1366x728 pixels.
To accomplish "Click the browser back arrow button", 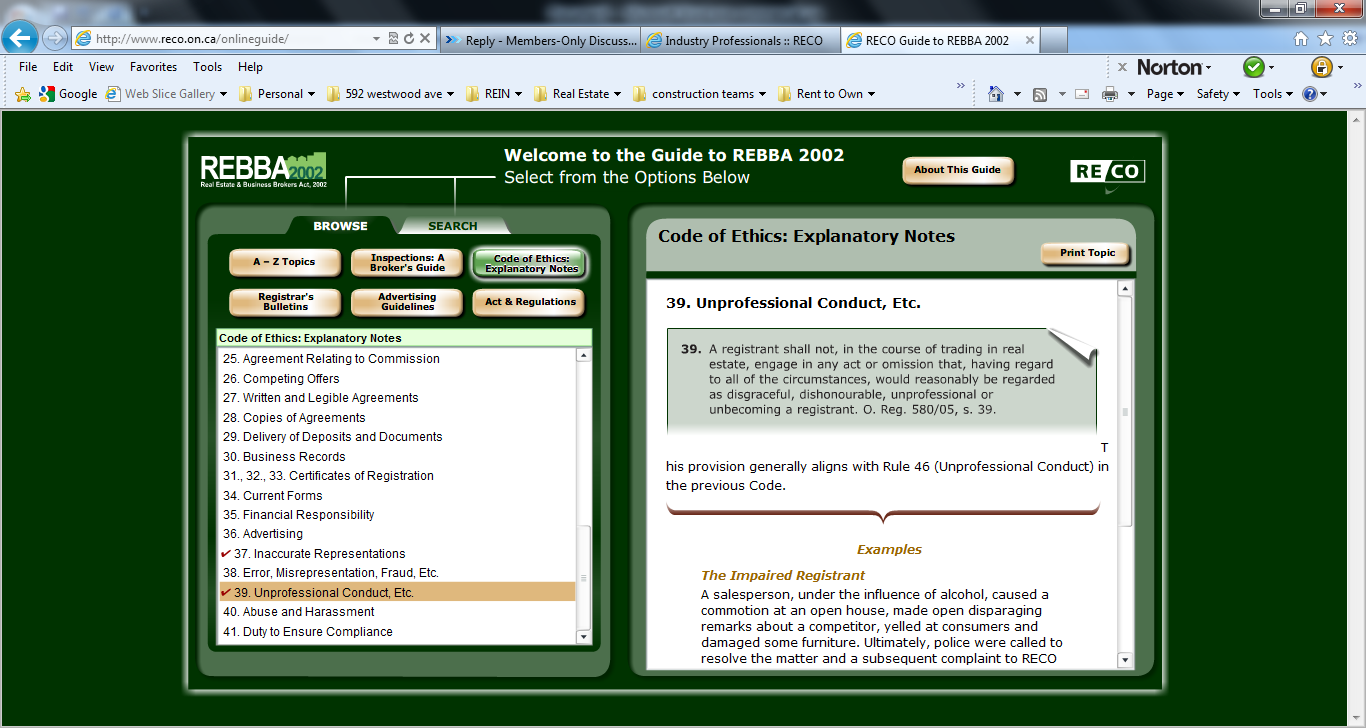I will point(20,39).
